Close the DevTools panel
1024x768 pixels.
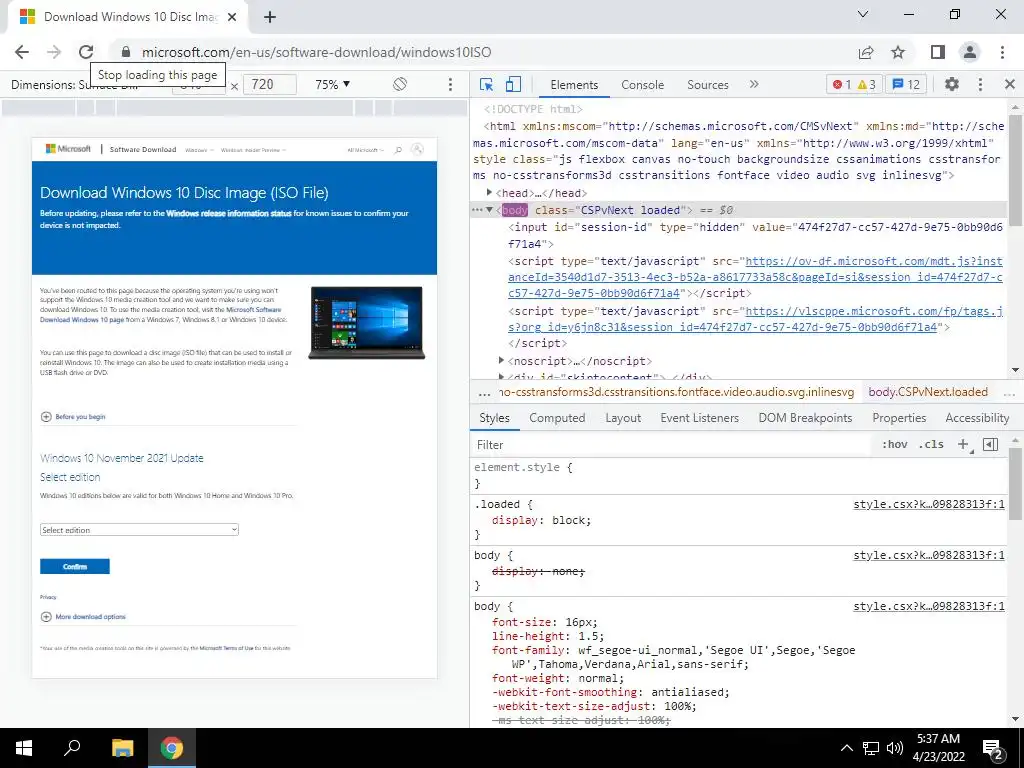pos(1010,84)
